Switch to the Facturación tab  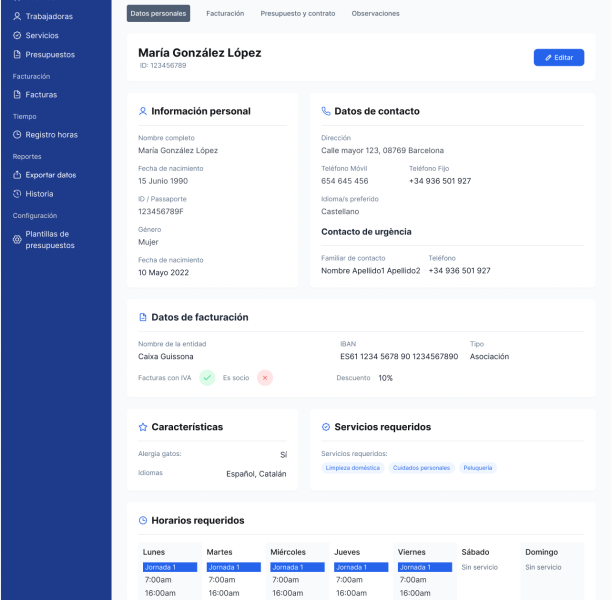[225, 14]
